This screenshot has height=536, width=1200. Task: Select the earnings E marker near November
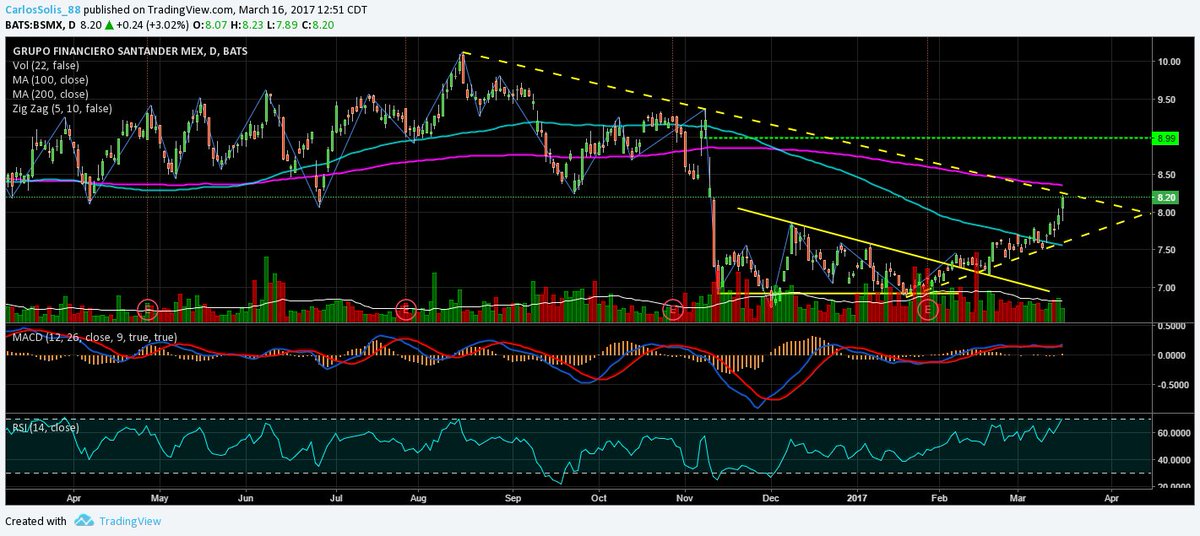click(x=674, y=309)
